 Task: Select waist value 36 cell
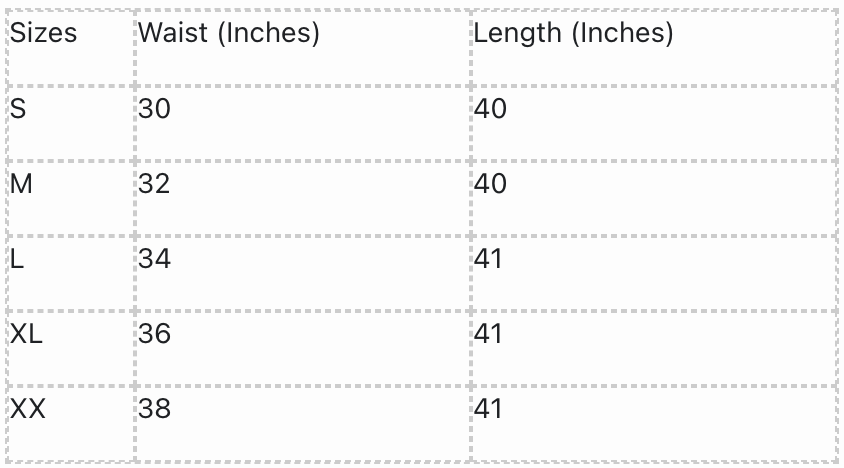155,334
